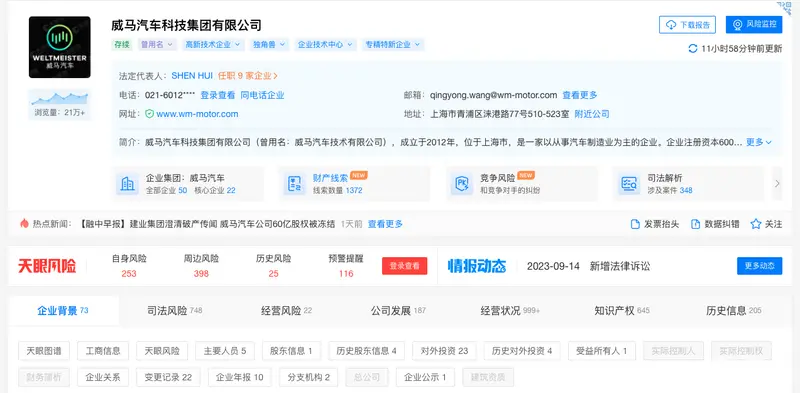The height and width of the screenshot is (393, 800).
Task: Expand the 专精特新企业 tag dropdown
Action: pos(393,44)
